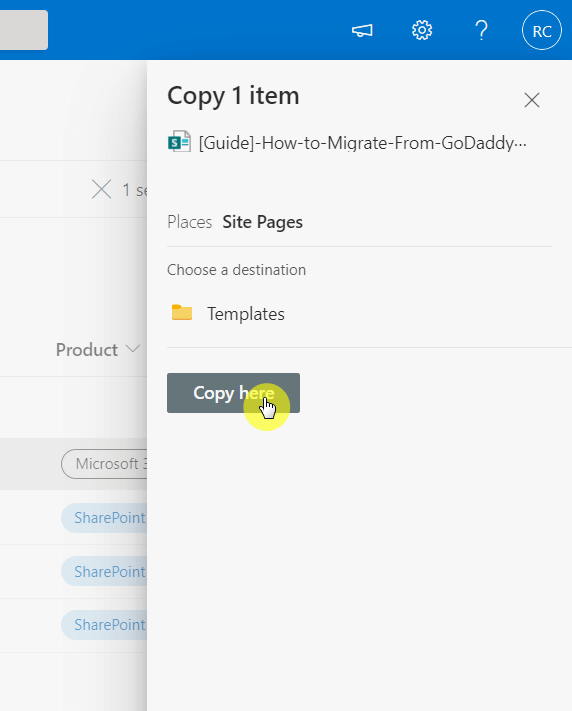Close the Copy 1 item panel
This screenshot has height=711, width=572.
click(532, 100)
